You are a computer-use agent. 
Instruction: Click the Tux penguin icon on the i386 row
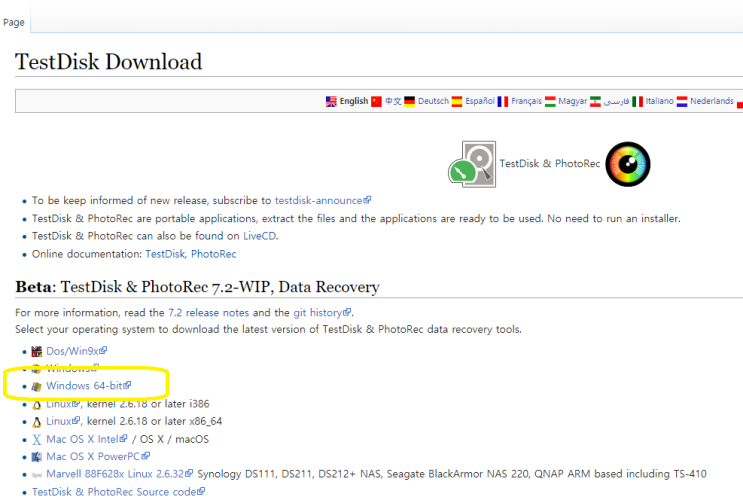tap(36, 404)
